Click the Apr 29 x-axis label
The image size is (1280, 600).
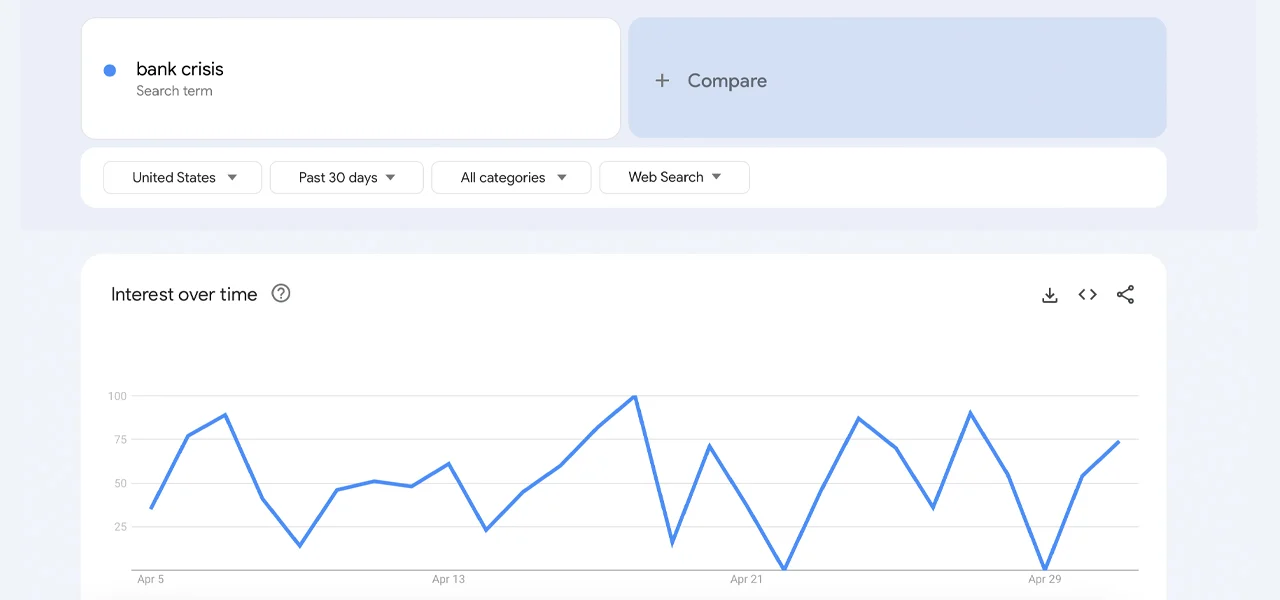pos(1044,579)
